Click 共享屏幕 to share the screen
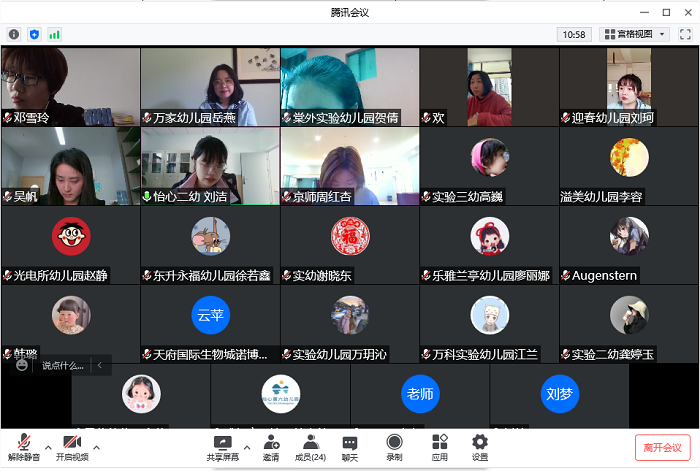The width and height of the screenshot is (700, 471). (223, 447)
